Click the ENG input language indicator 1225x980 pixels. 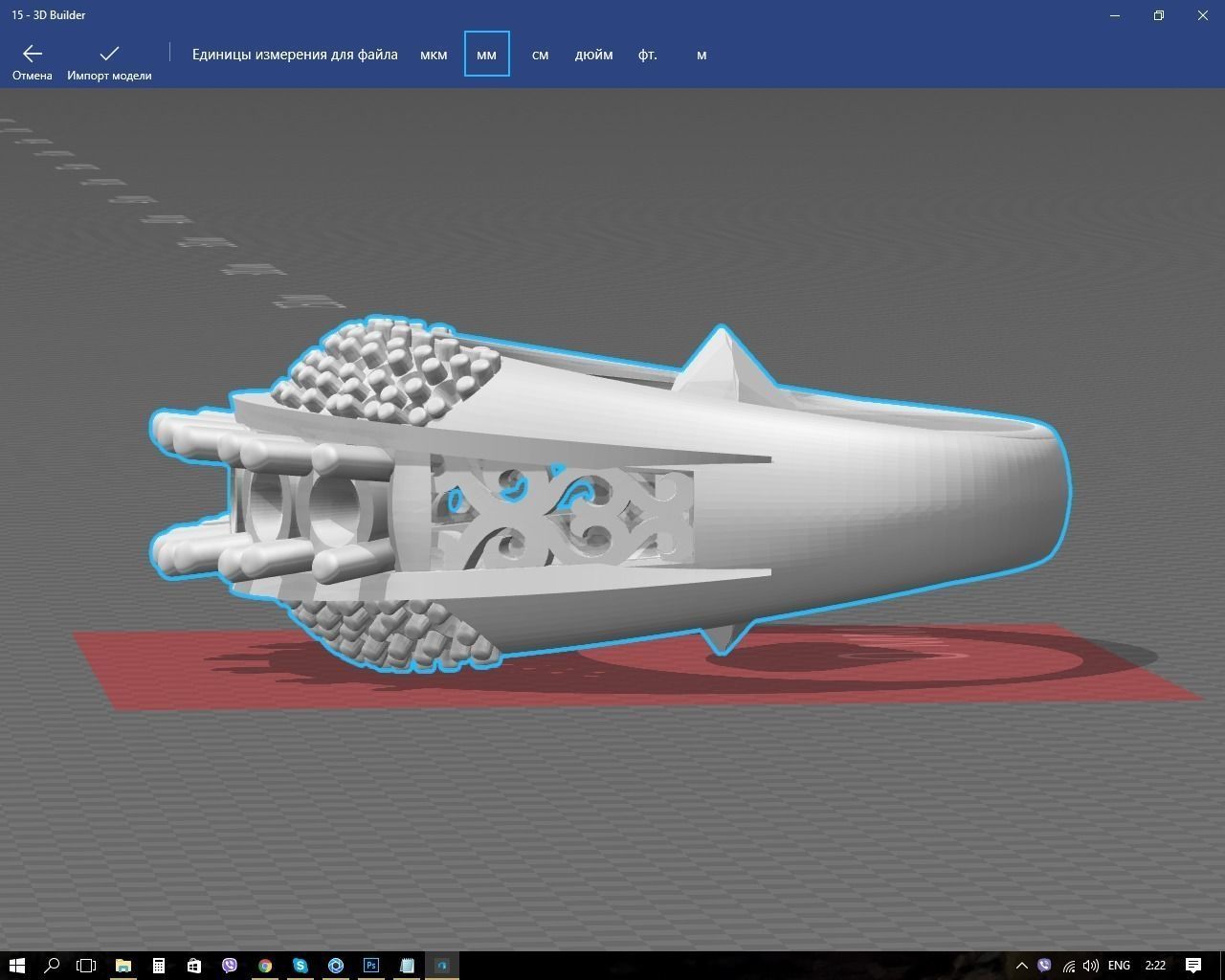(1119, 966)
